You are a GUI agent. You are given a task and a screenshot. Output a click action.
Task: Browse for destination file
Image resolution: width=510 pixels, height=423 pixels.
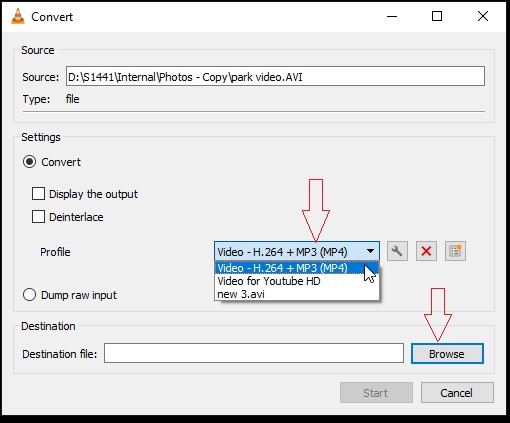pos(447,354)
